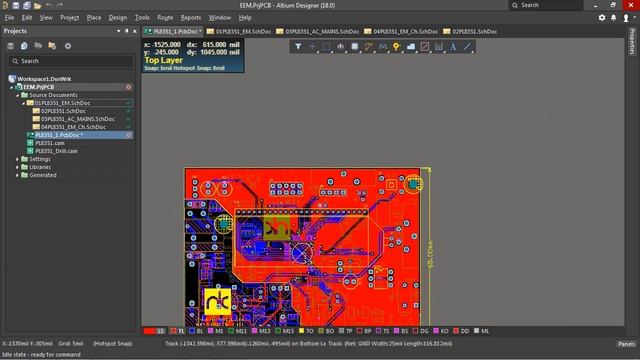640x360 pixels.
Task: Expand the Settings folder
Action: point(17,159)
